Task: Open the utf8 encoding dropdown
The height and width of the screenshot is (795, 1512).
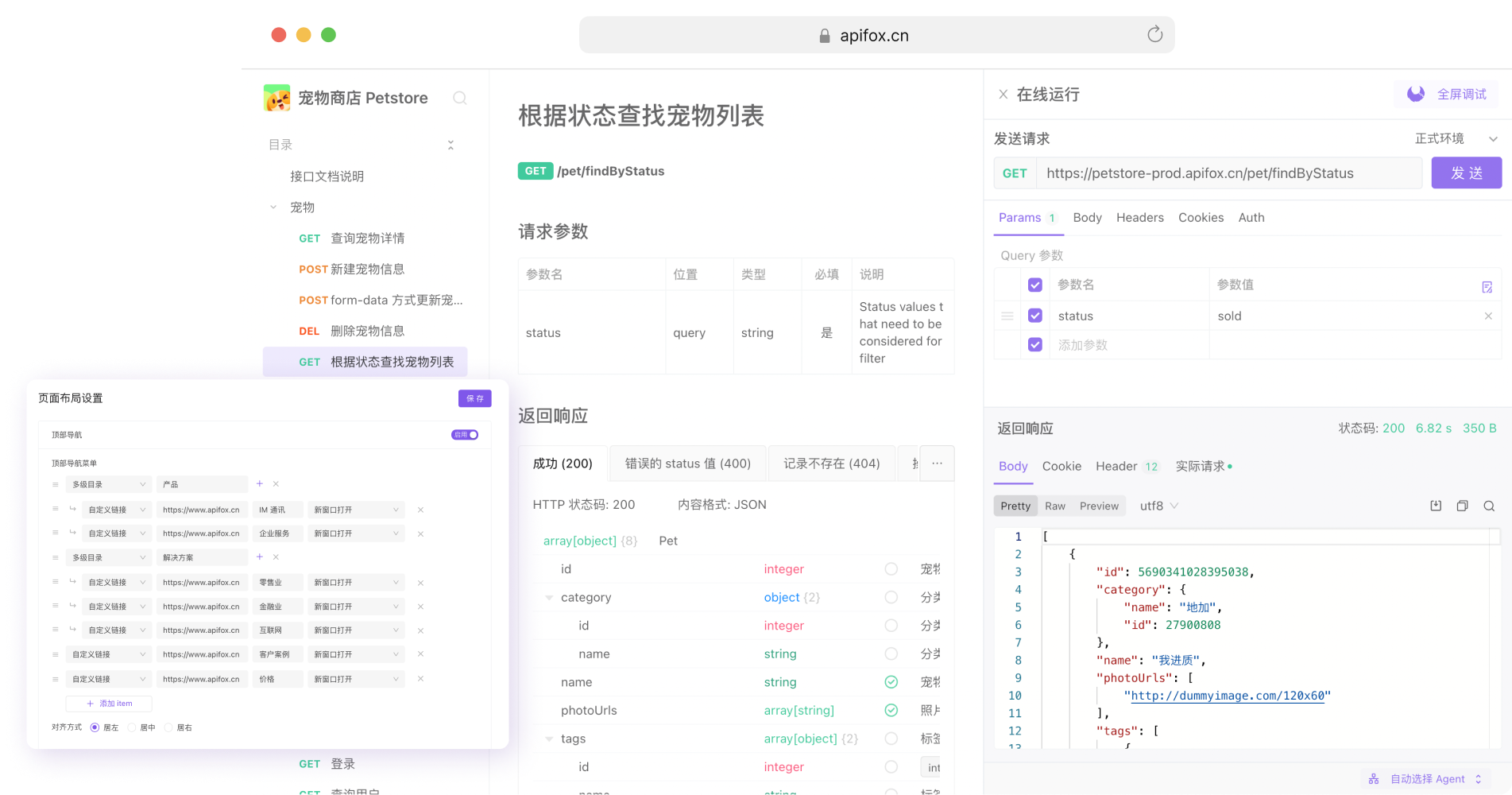Action: tap(1158, 506)
